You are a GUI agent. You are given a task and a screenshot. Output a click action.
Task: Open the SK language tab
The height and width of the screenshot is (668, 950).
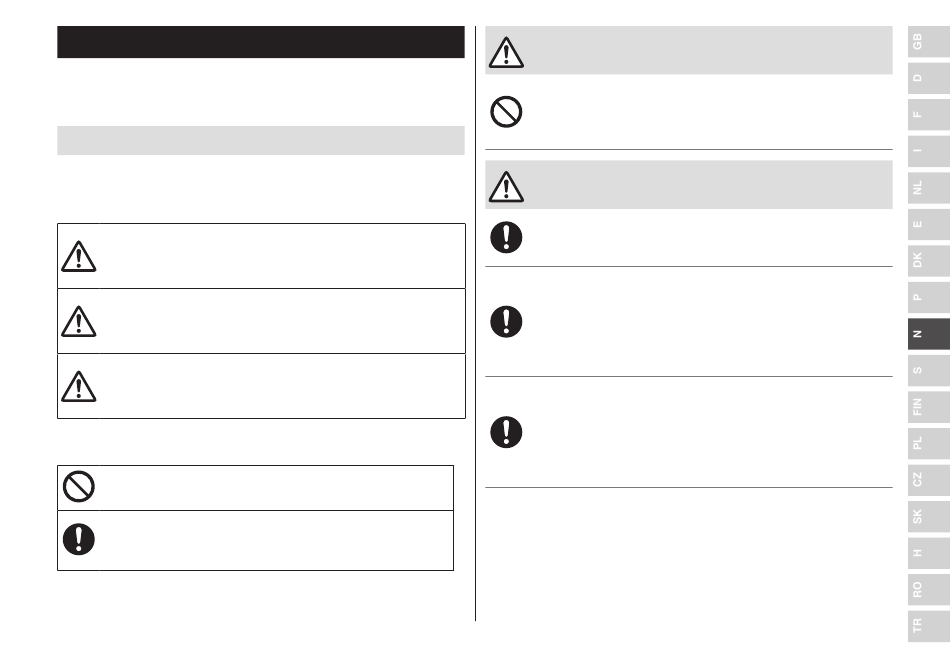(929, 516)
